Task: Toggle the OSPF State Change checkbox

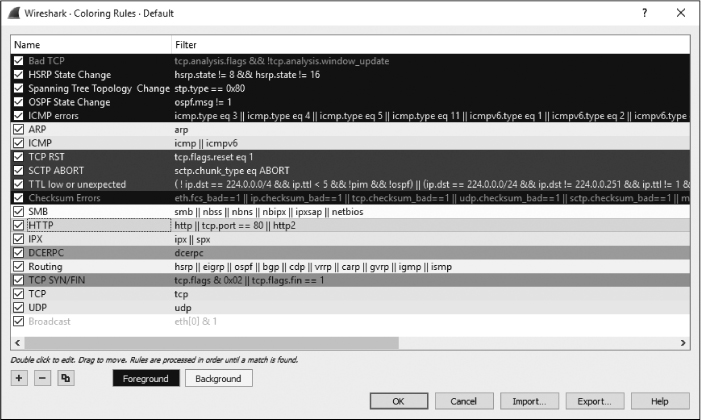Action: point(18,102)
